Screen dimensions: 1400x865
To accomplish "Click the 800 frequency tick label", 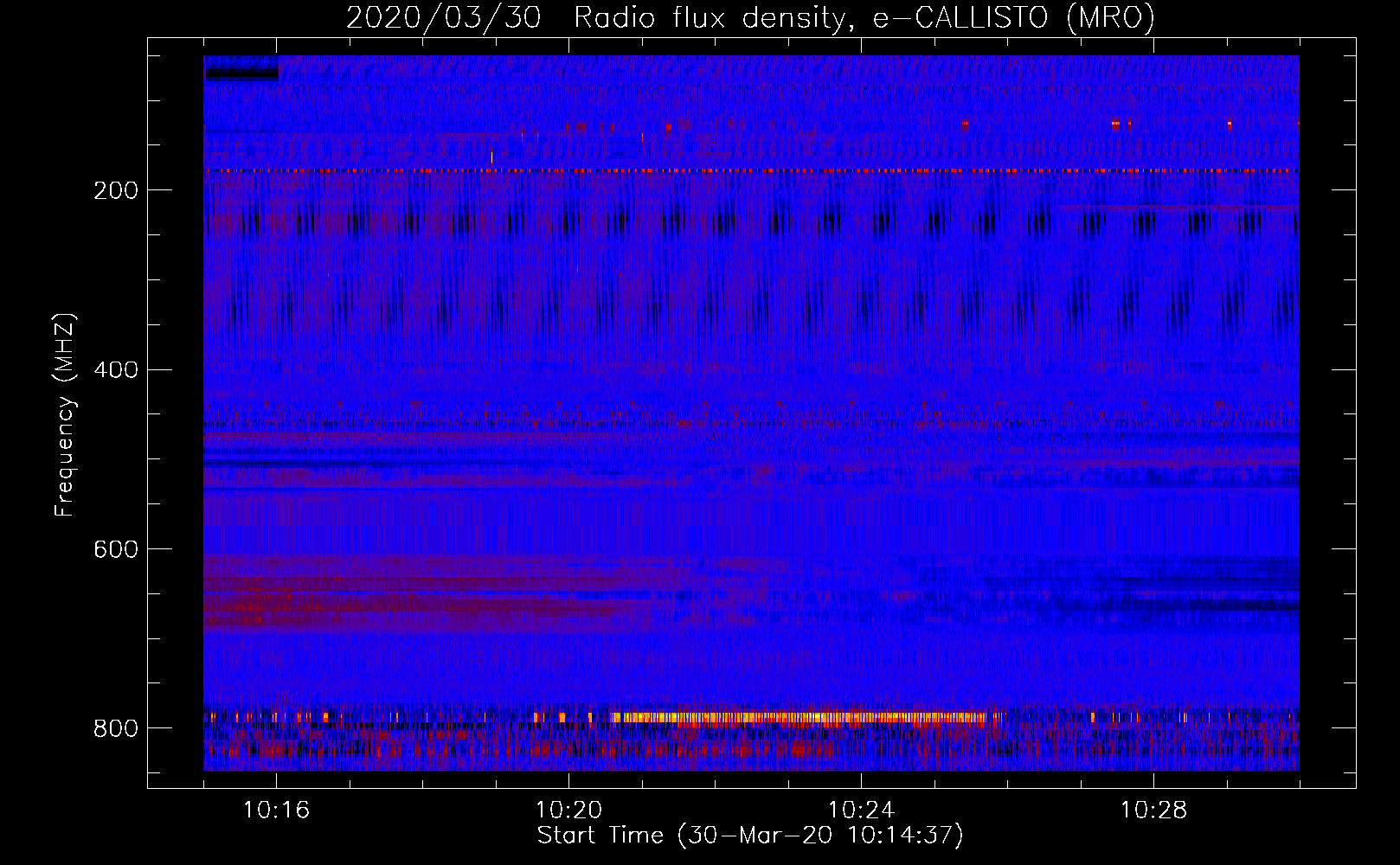I will tap(115, 728).
